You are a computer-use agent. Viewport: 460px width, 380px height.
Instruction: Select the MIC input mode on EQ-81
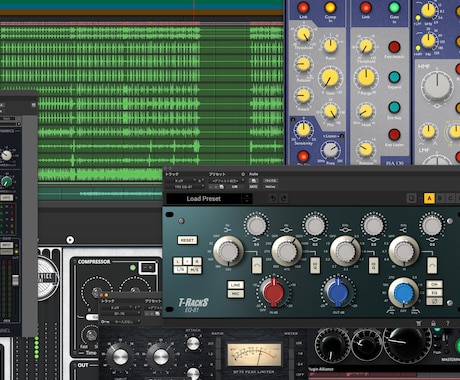click(x=236, y=294)
